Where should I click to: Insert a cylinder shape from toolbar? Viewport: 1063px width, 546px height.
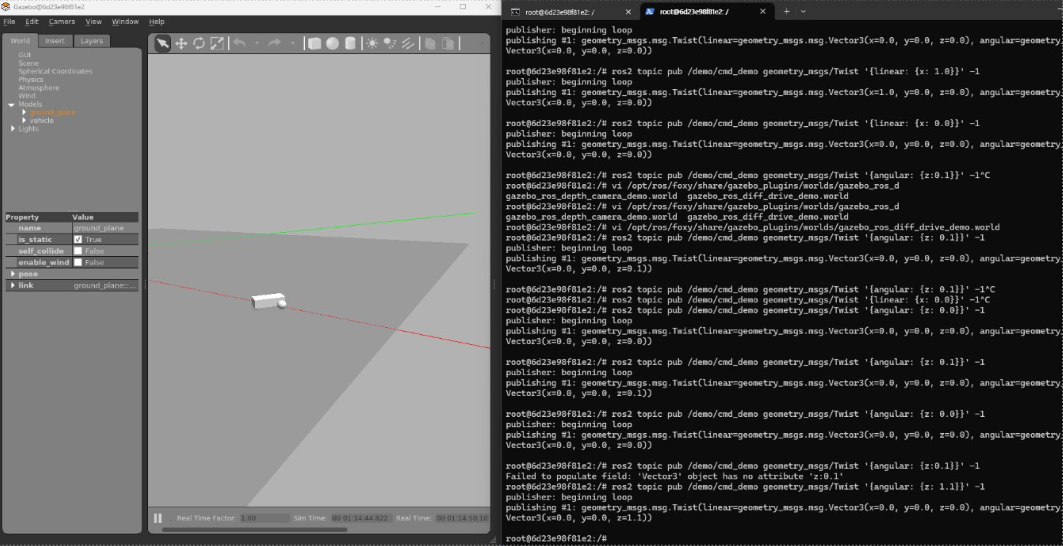[350, 43]
